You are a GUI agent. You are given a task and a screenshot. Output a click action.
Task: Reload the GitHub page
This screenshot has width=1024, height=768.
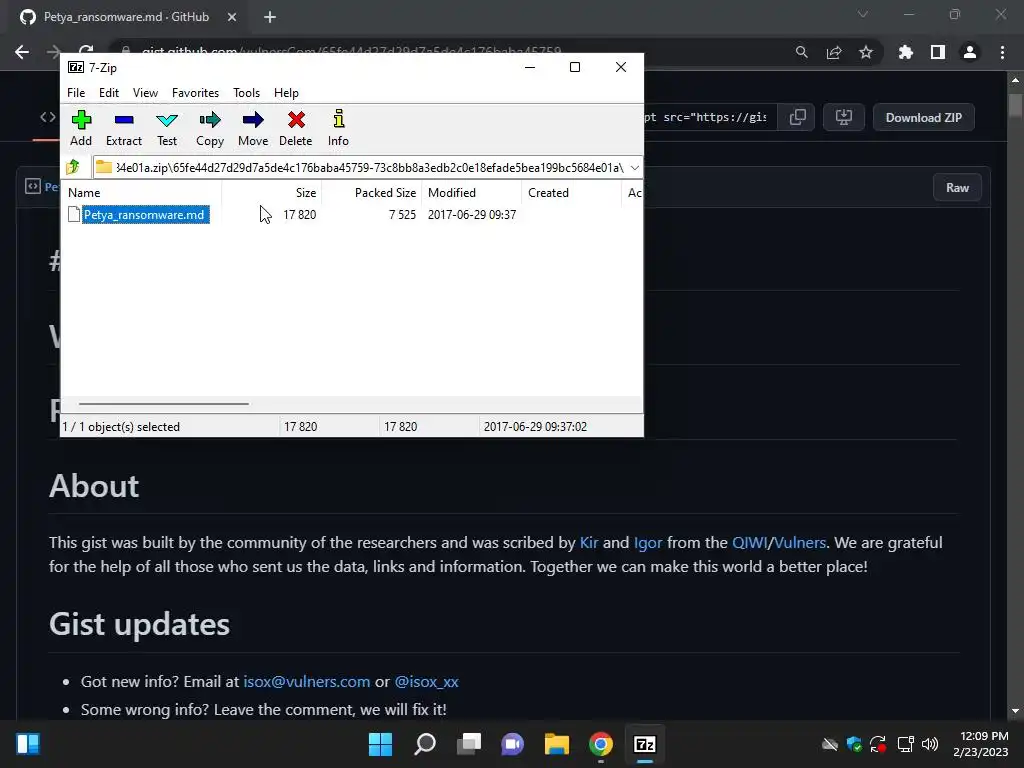point(86,52)
